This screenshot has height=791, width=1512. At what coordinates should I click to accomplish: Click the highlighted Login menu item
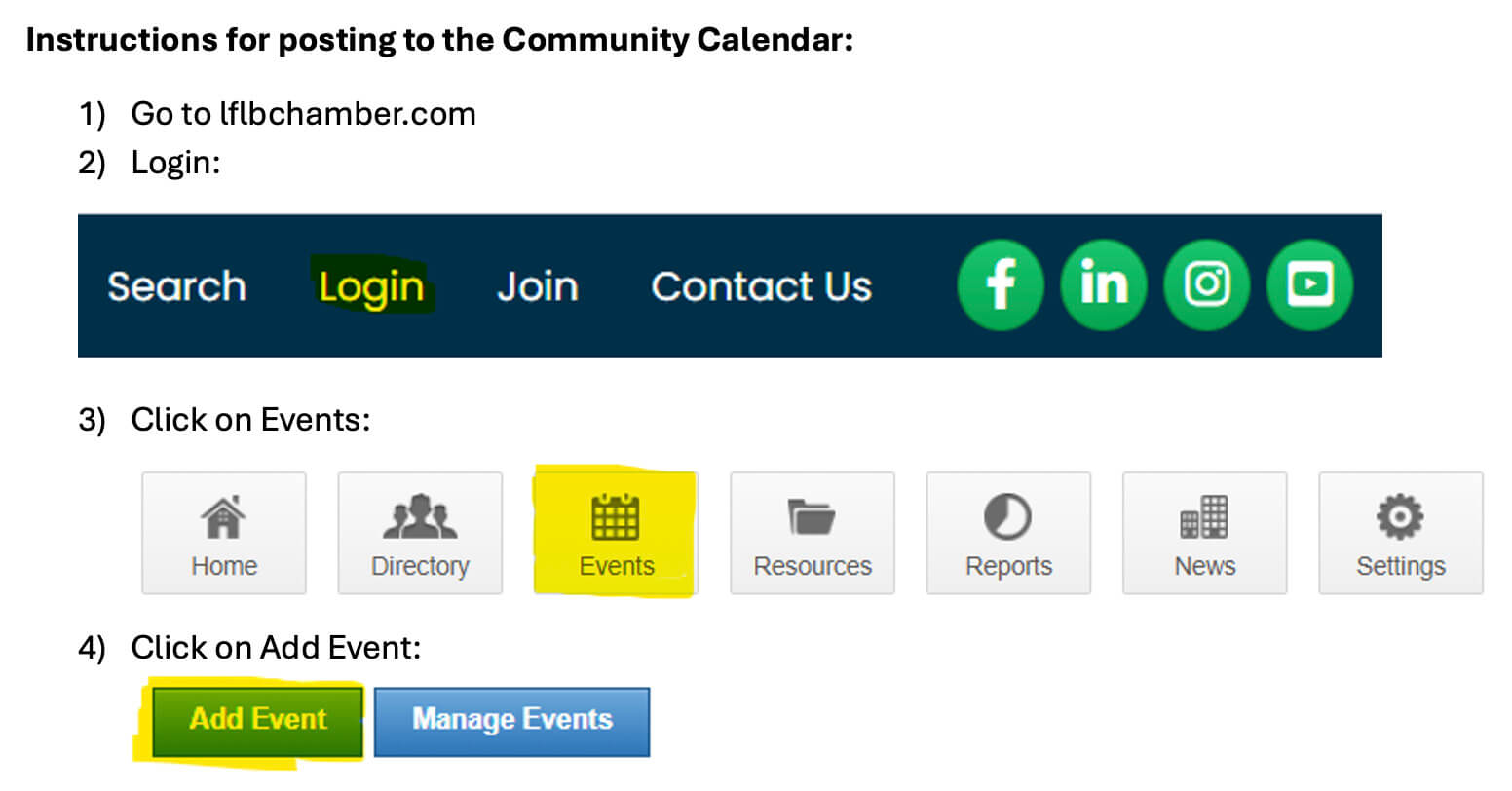click(371, 287)
